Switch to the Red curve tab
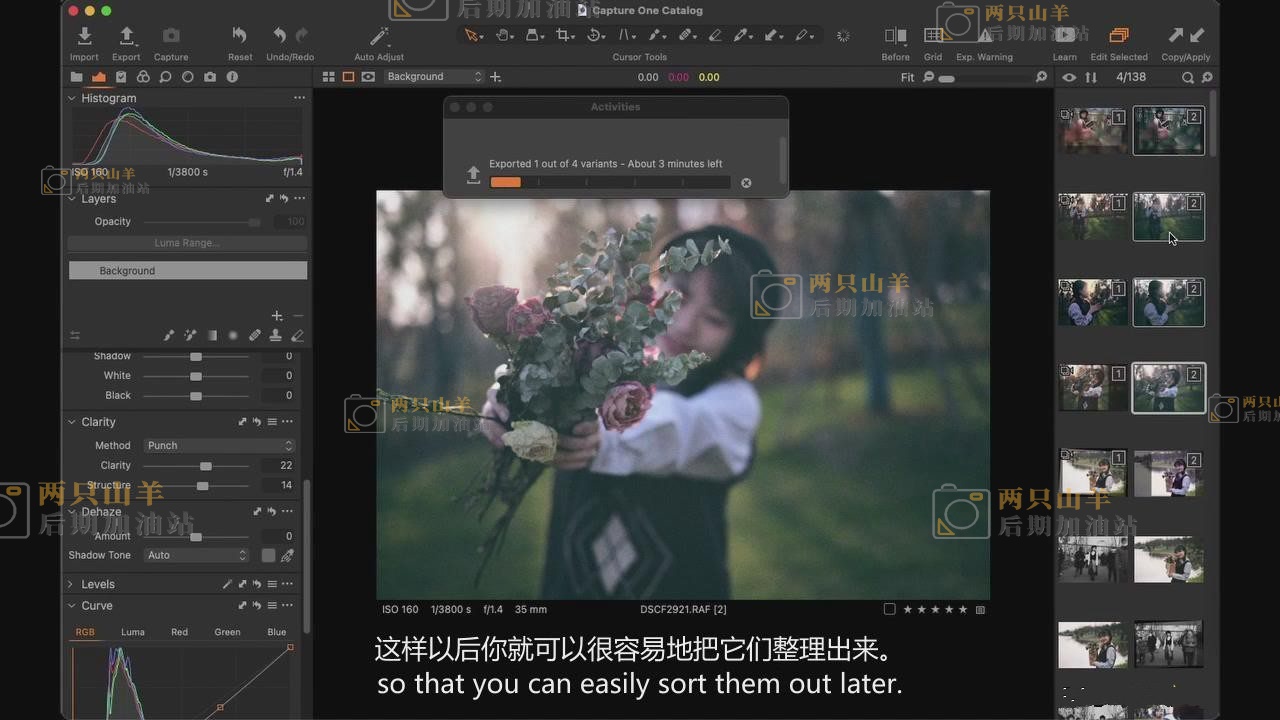Viewport: 1280px width, 720px height. 179,632
